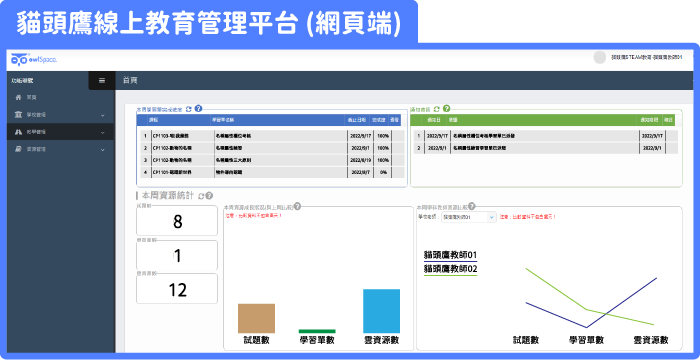
Task: Refresh the 本周資源統計 section
Action: (x=201, y=196)
